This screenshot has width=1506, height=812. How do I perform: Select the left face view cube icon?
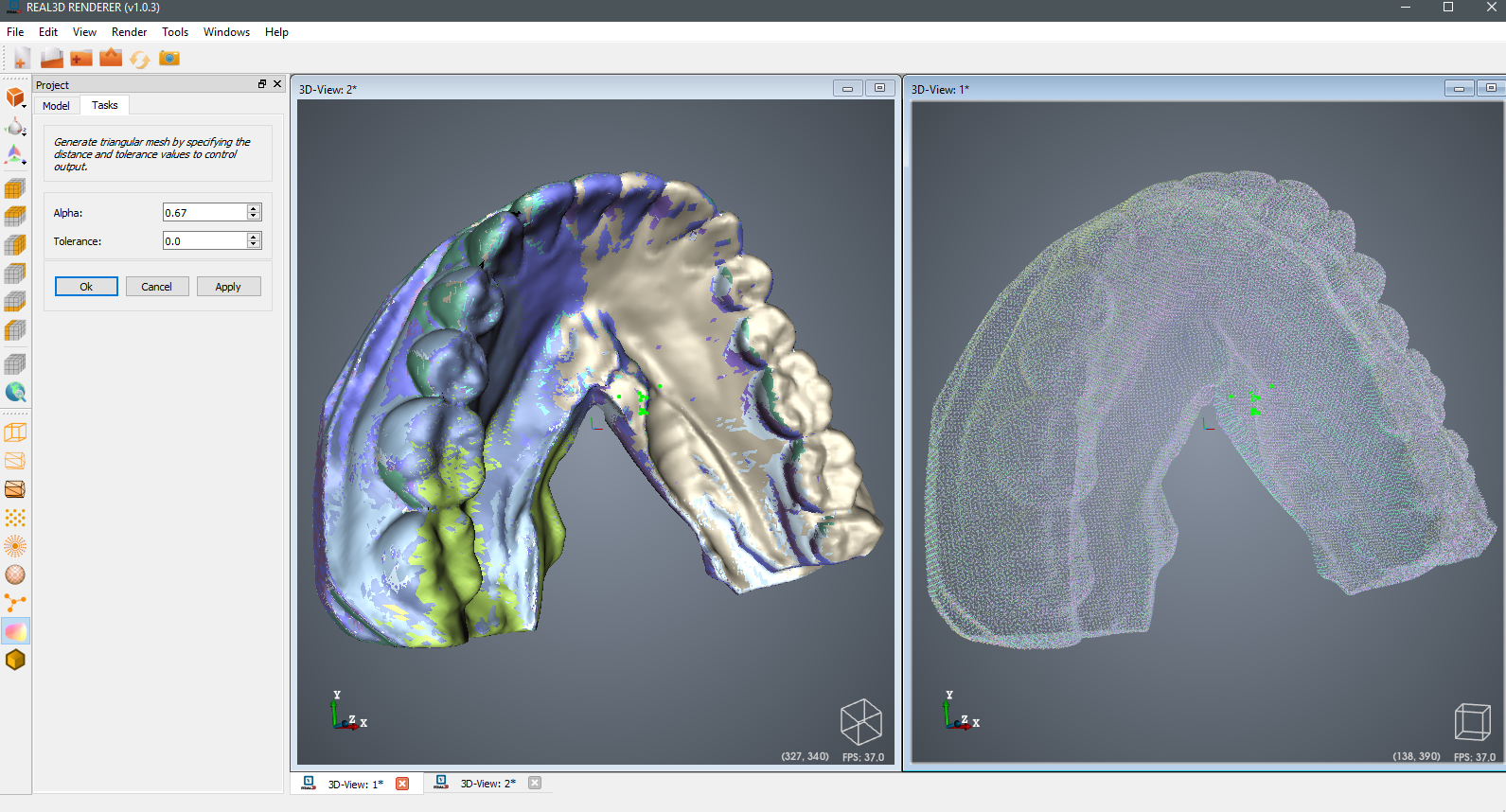tap(15, 330)
